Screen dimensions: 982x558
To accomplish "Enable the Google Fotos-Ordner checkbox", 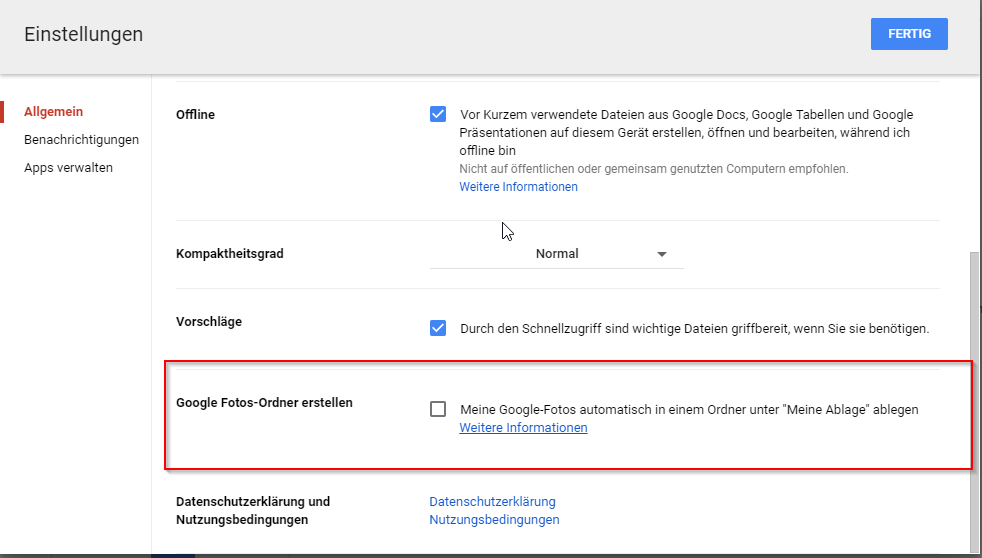I will tap(438, 409).
